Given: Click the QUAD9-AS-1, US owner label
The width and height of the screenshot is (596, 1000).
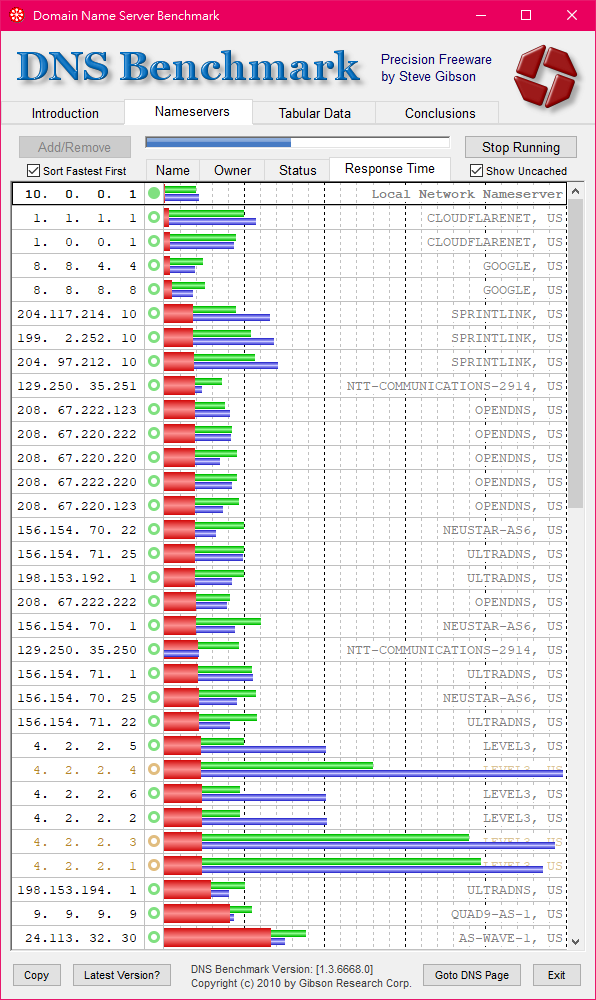Looking at the screenshot, I should tap(507, 914).
